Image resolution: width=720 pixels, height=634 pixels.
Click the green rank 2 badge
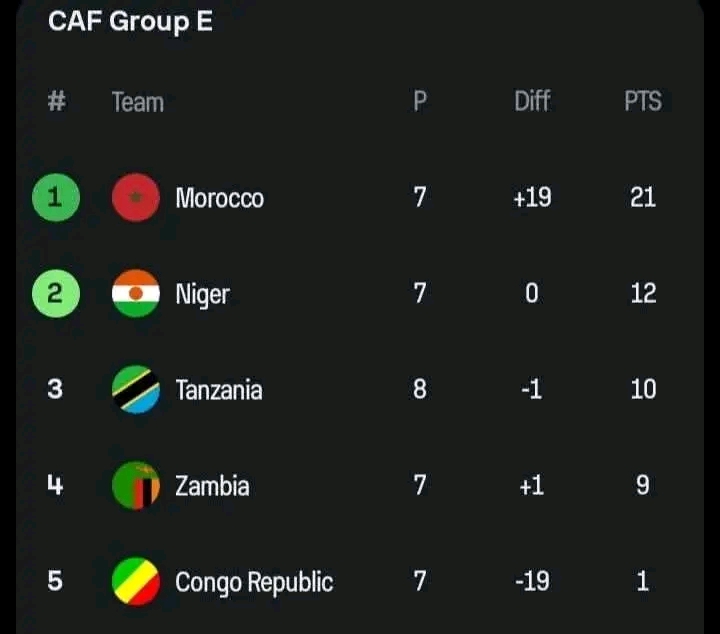pos(55,293)
